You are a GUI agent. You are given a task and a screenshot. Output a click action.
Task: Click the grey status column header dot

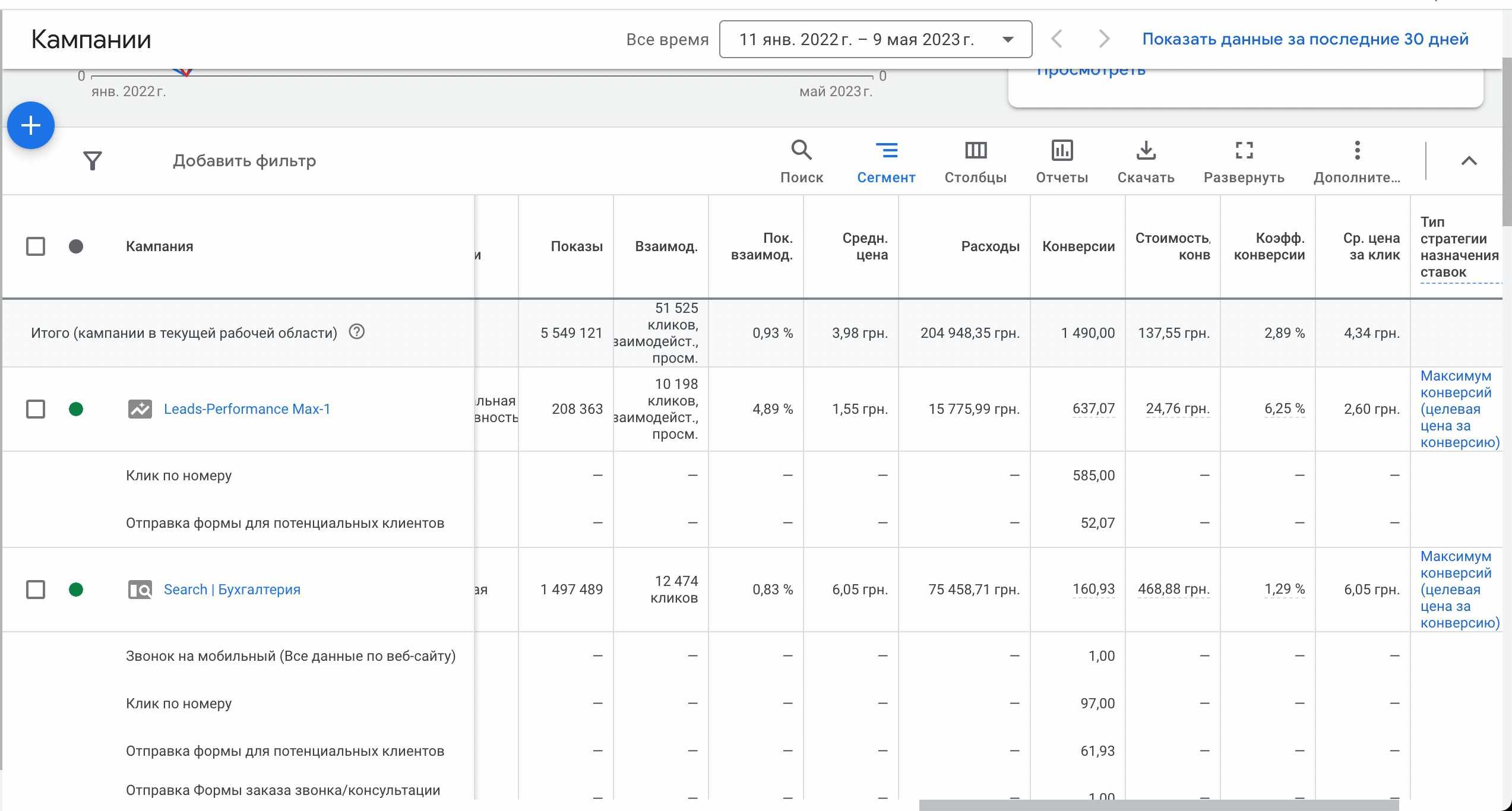point(76,246)
